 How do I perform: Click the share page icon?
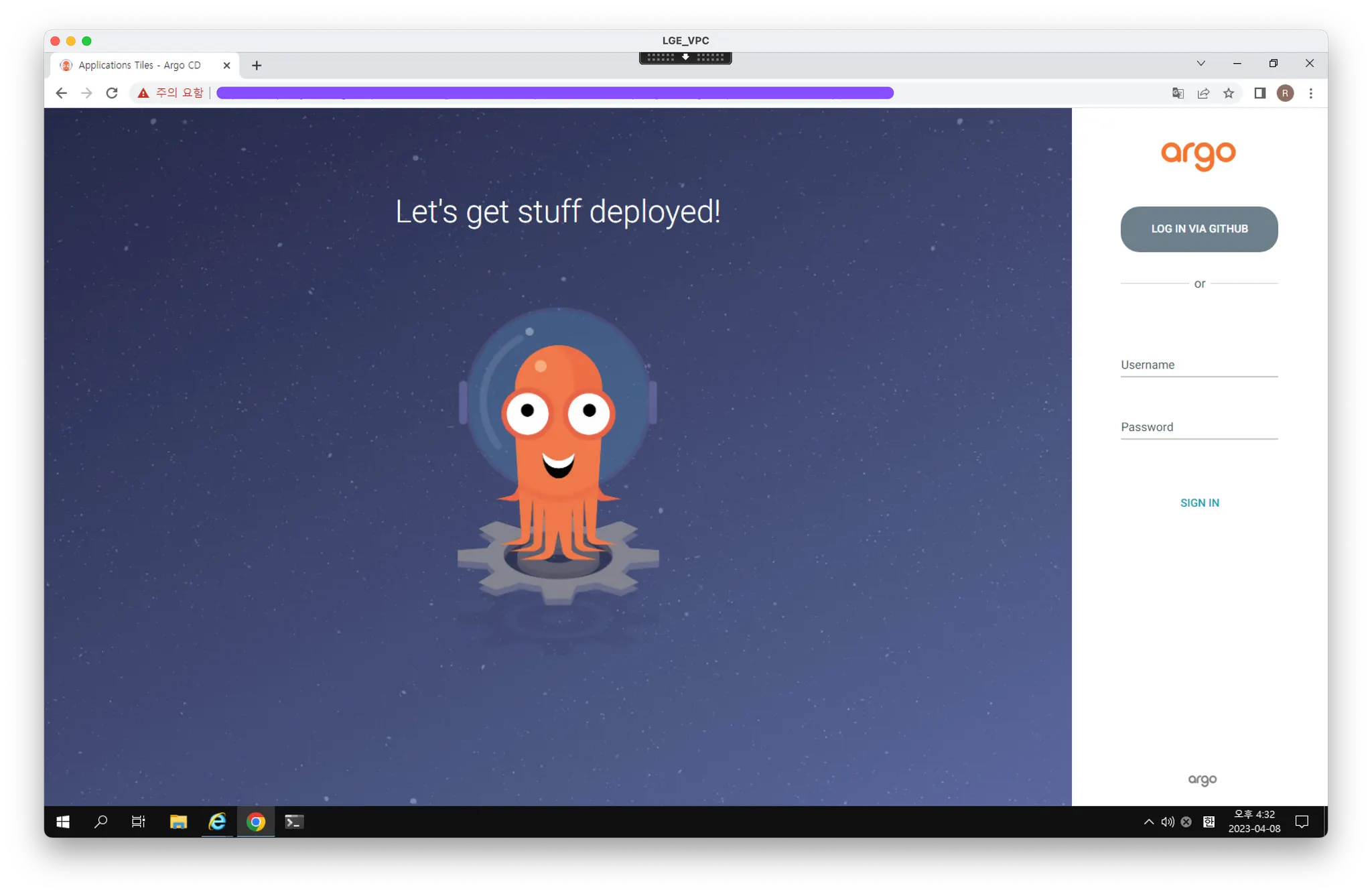point(1203,93)
